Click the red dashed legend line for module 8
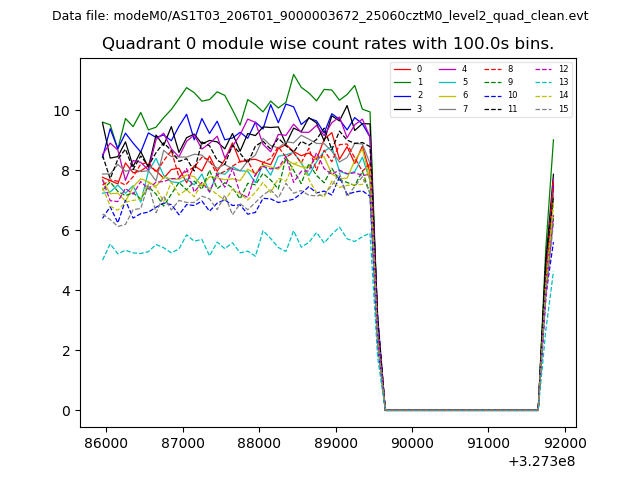The width and height of the screenshot is (640, 480). coord(493,69)
